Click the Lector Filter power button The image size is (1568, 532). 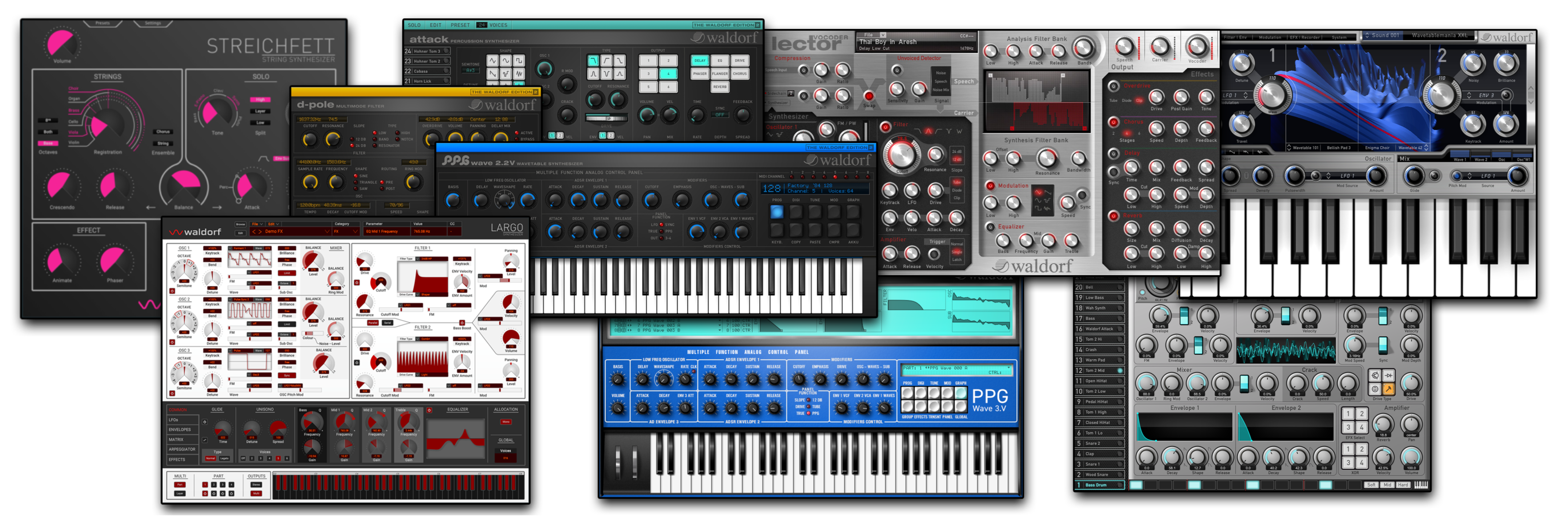point(885,127)
